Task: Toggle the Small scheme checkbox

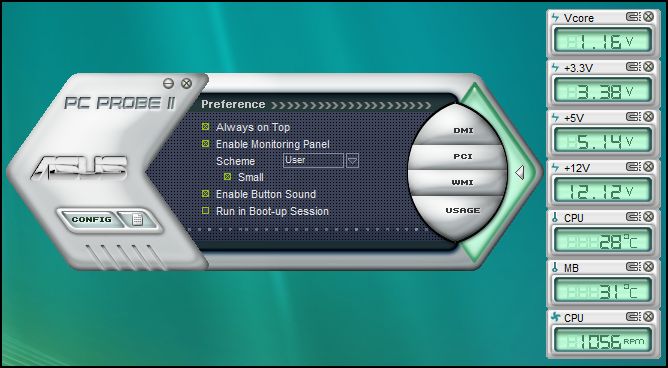Action: click(x=228, y=177)
